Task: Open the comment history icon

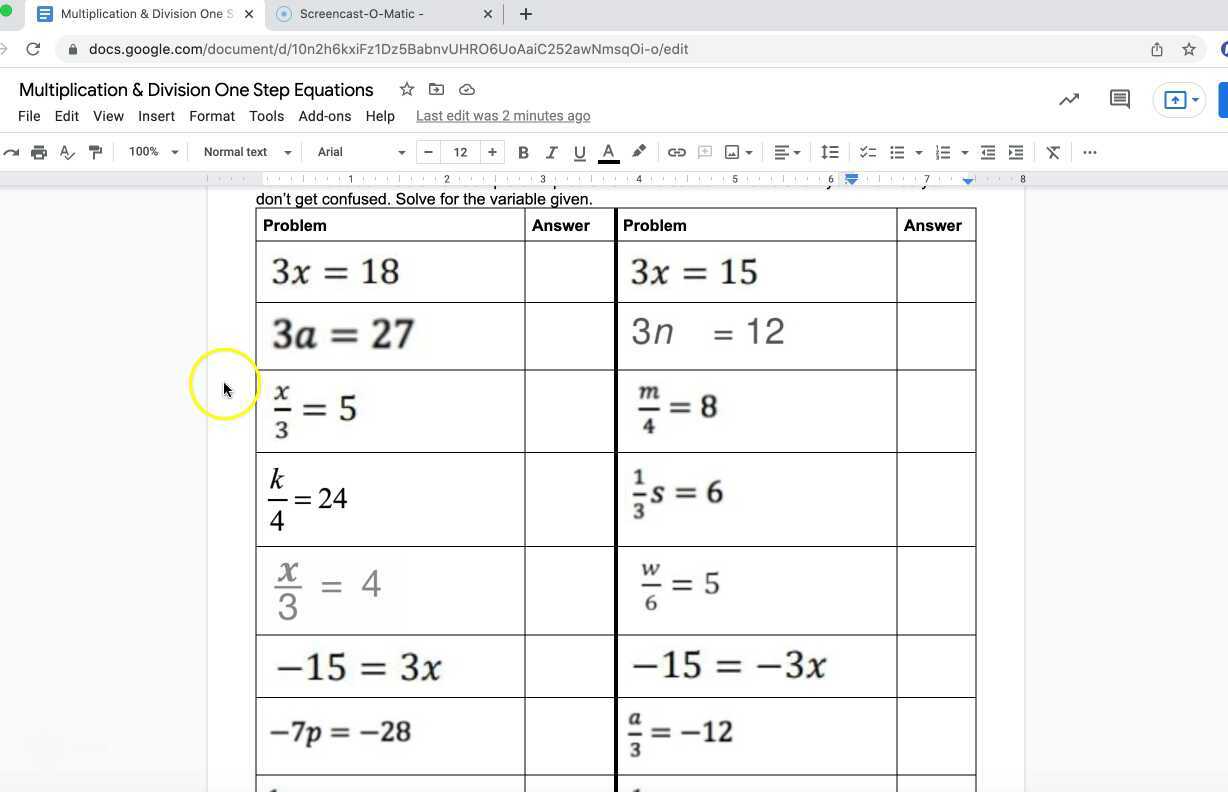Action: coord(1120,99)
